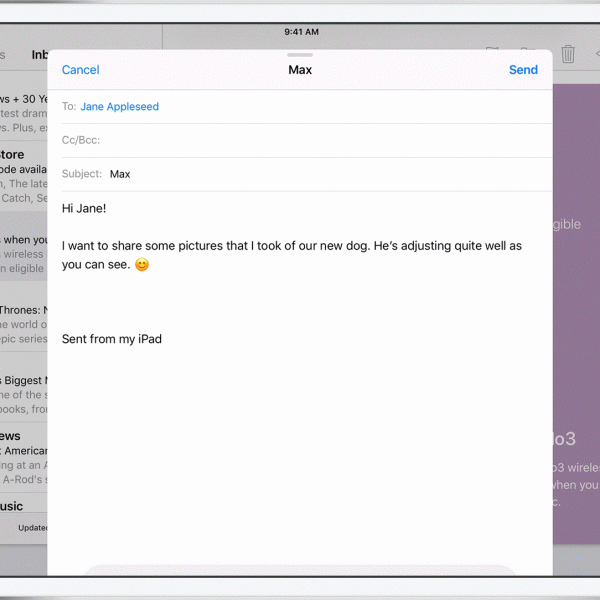The height and width of the screenshot is (600, 600).
Task: Tap the 9:41 AM status bar clock
Action: click(x=301, y=32)
